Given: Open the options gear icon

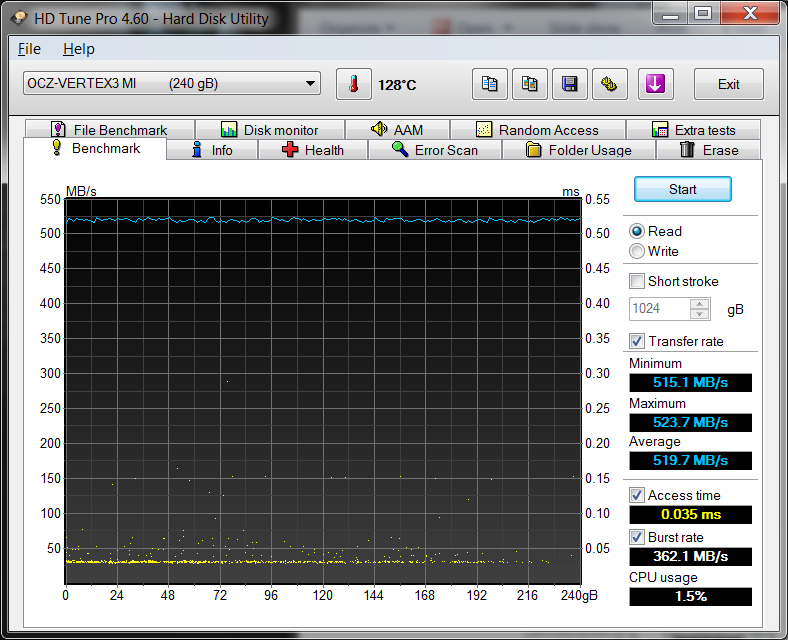Looking at the screenshot, I should [x=608, y=85].
